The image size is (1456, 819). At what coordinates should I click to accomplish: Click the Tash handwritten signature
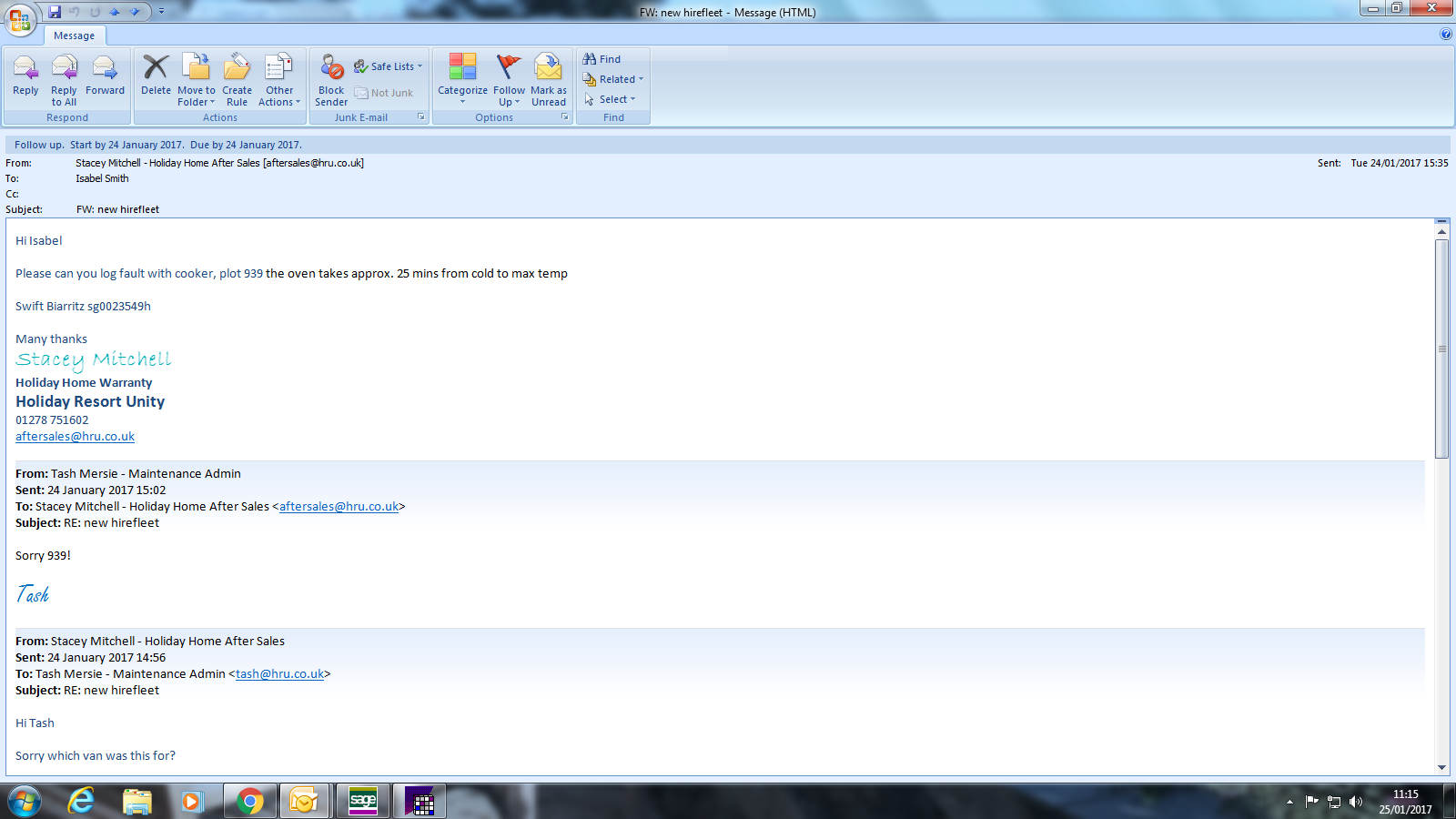pyautogui.click(x=33, y=594)
